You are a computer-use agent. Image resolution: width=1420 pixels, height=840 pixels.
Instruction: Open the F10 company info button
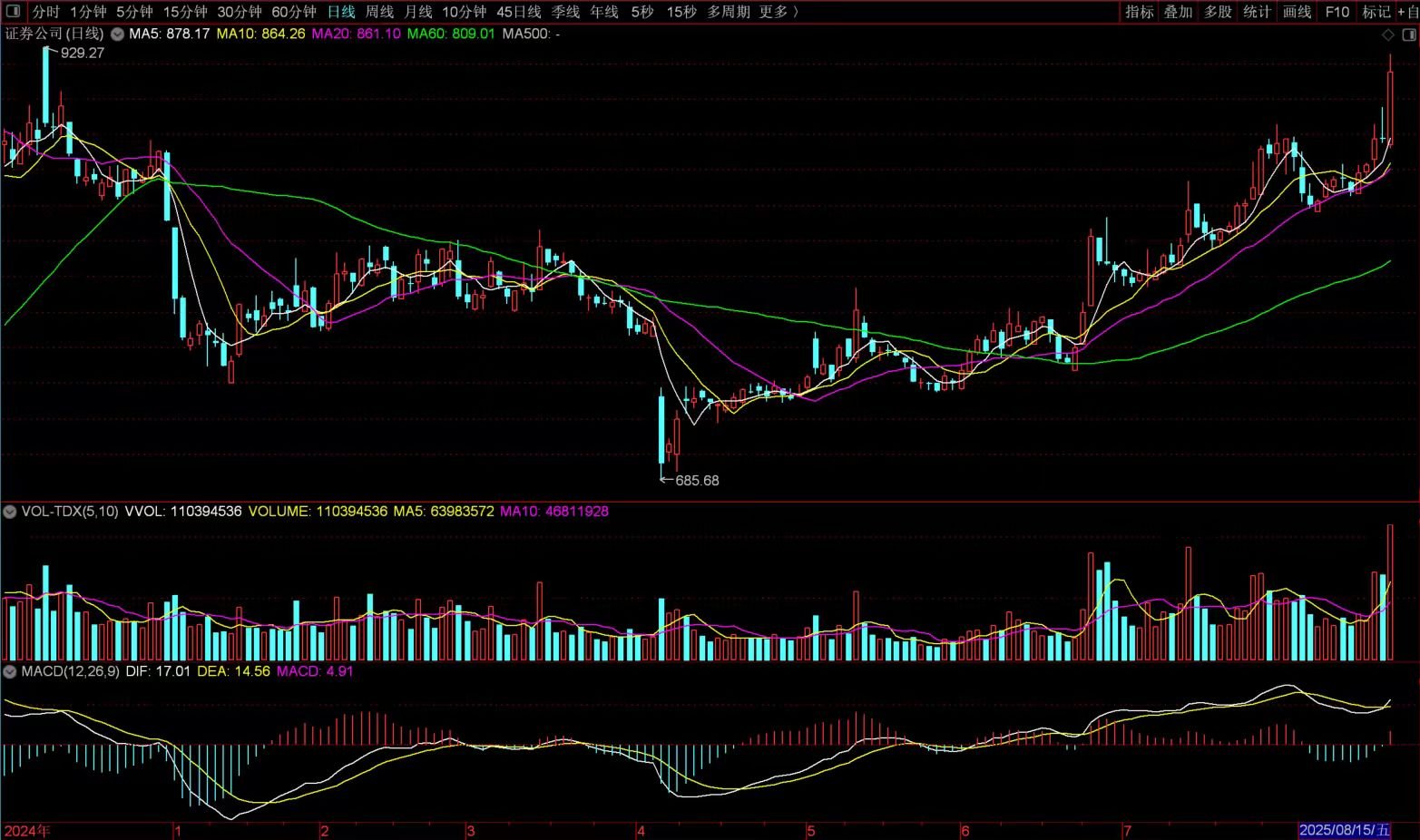[1337, 12]
